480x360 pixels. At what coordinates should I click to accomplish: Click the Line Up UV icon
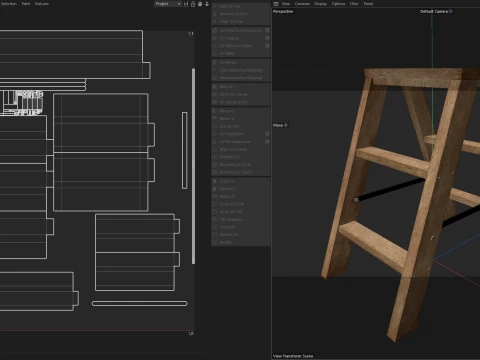215,126
